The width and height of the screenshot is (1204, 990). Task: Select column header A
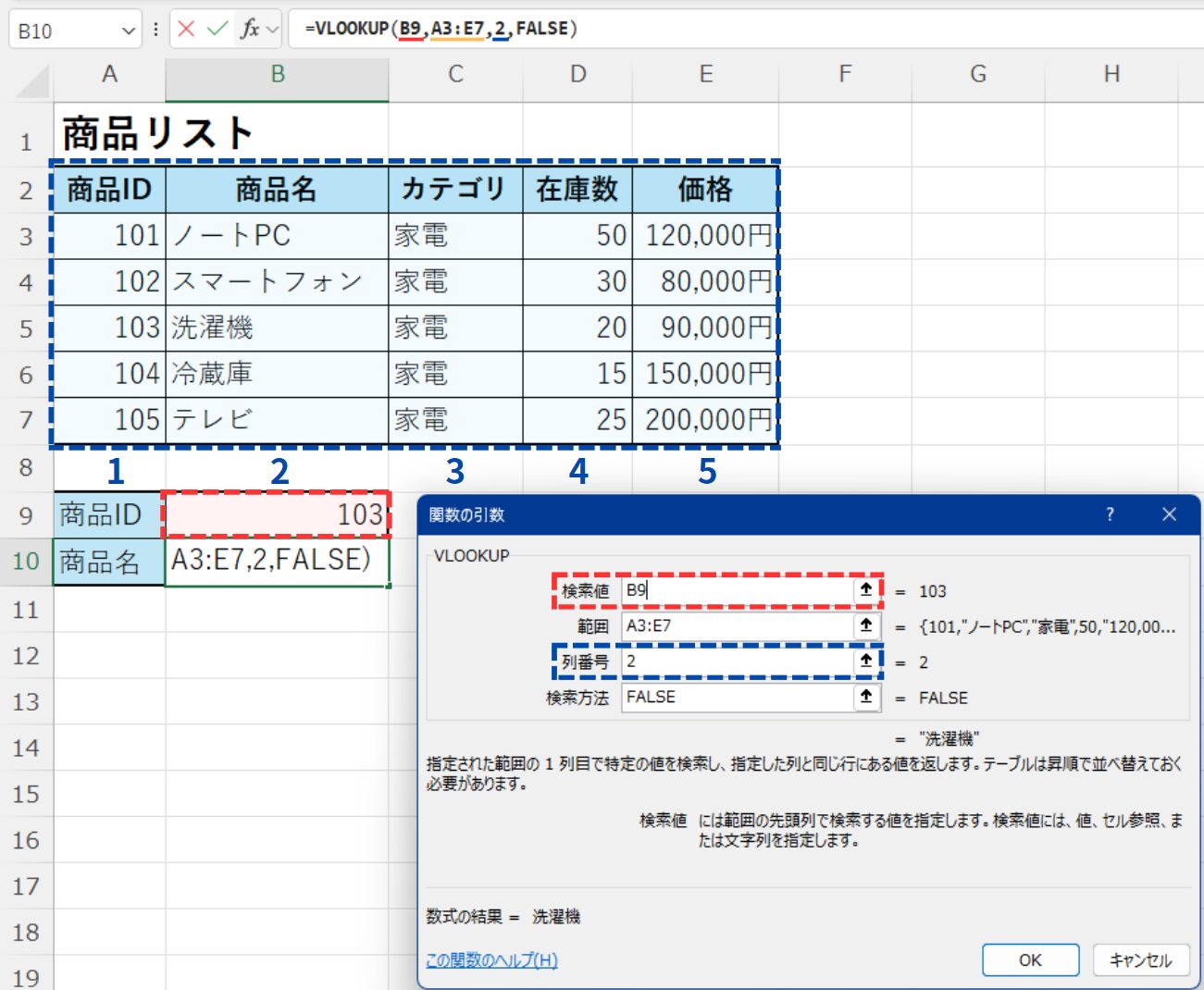tap(110, 74)
